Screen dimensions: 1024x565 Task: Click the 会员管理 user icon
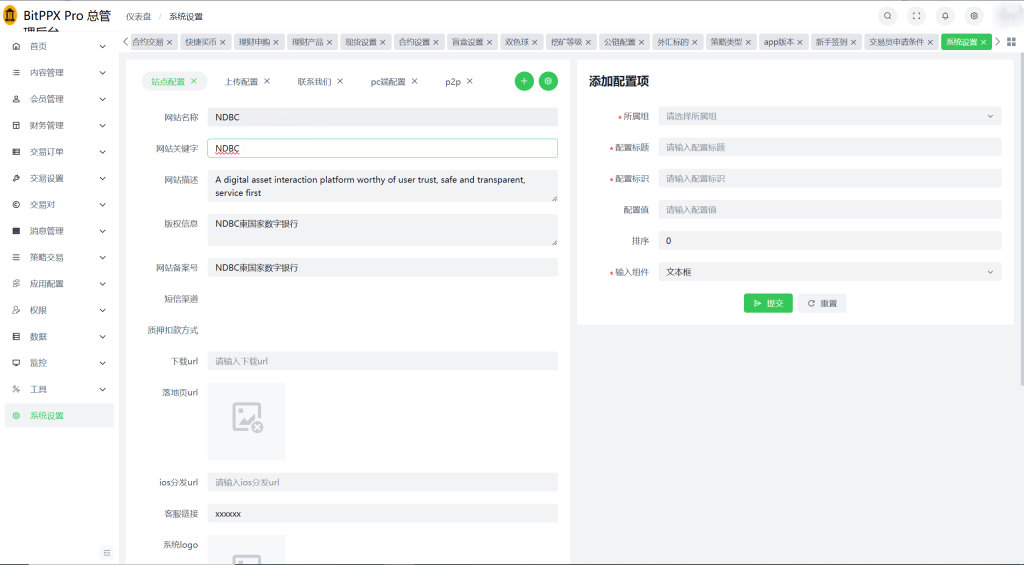pyautogui.click(x=16, y=99)
